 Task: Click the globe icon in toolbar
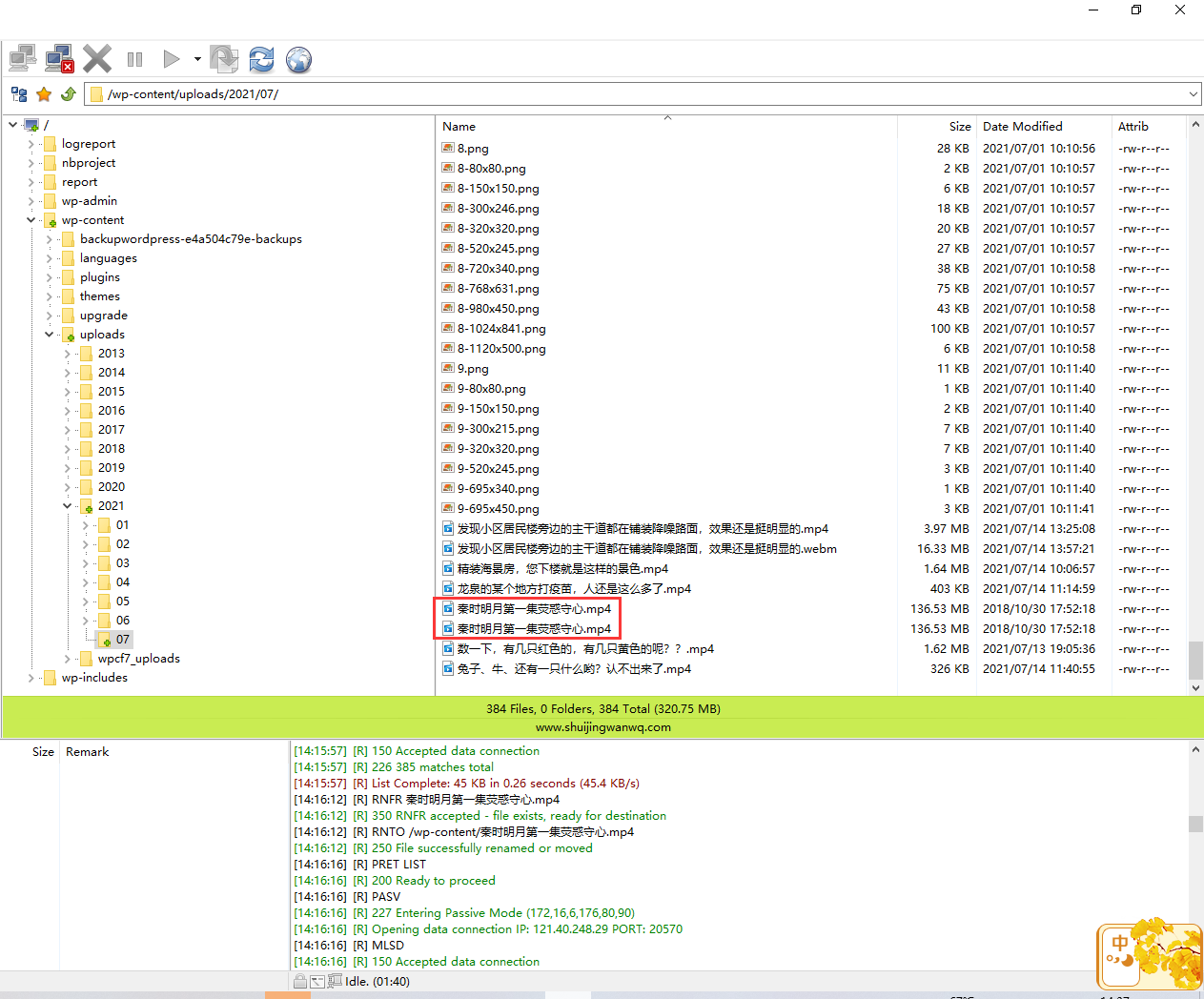[x=298, y=59]
